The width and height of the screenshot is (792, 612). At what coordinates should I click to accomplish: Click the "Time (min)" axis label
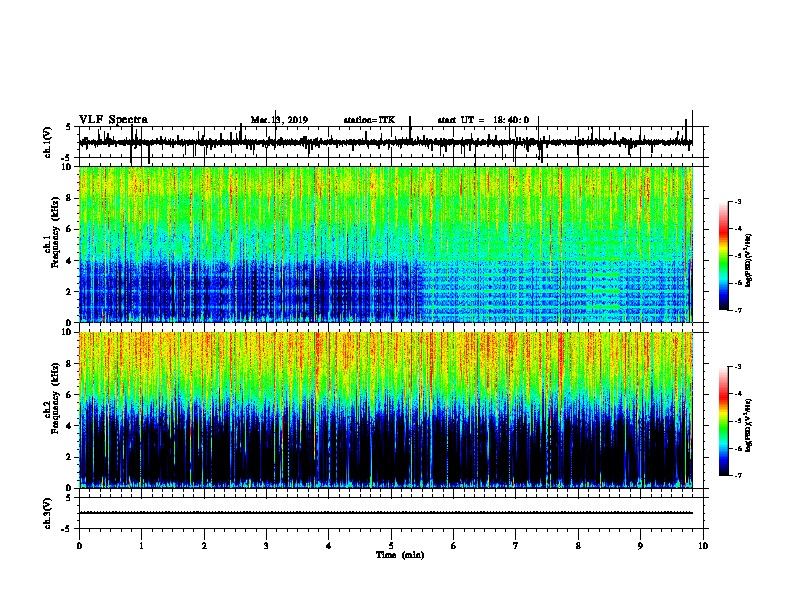tap(400, 555)
